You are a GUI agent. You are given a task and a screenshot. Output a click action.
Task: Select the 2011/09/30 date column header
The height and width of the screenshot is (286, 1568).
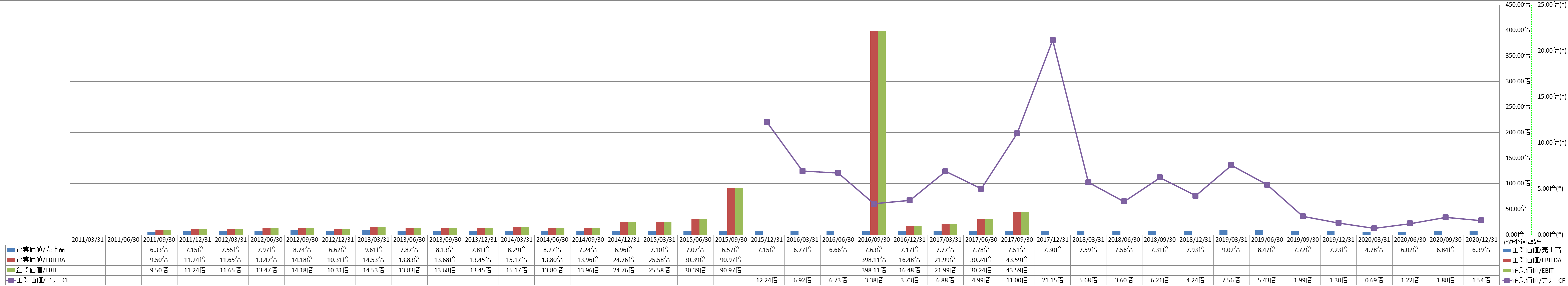[x=159, y=240]
